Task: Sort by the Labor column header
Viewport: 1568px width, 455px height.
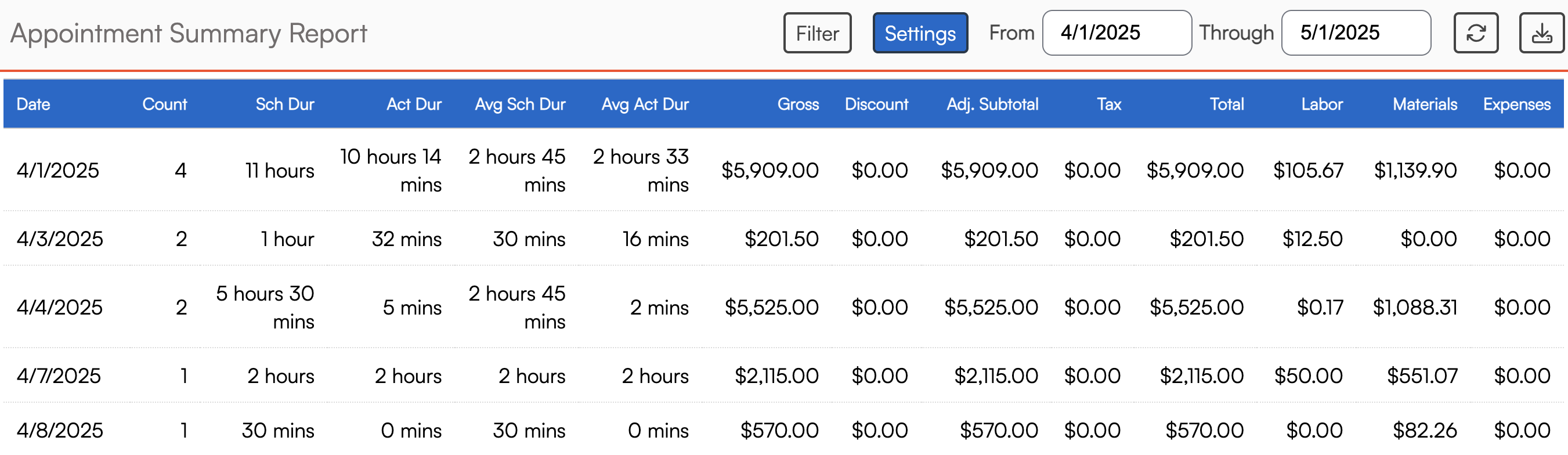Action: tap(1321, 104)
